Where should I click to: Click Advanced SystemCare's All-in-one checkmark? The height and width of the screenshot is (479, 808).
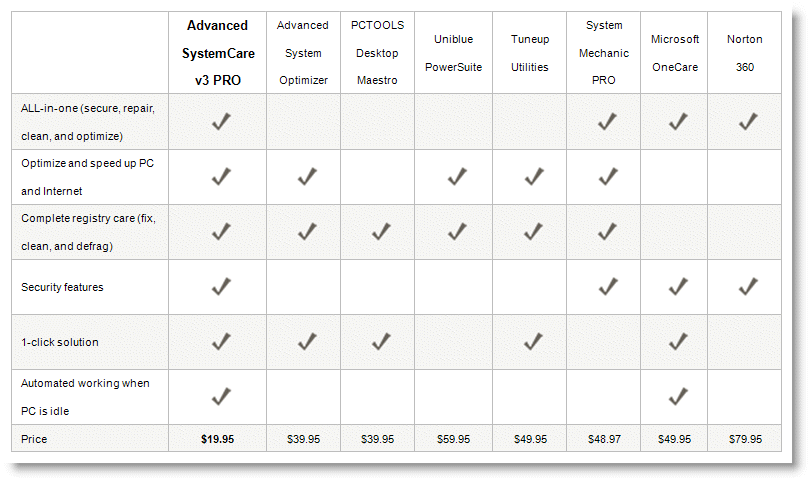[x=221, y=122]
